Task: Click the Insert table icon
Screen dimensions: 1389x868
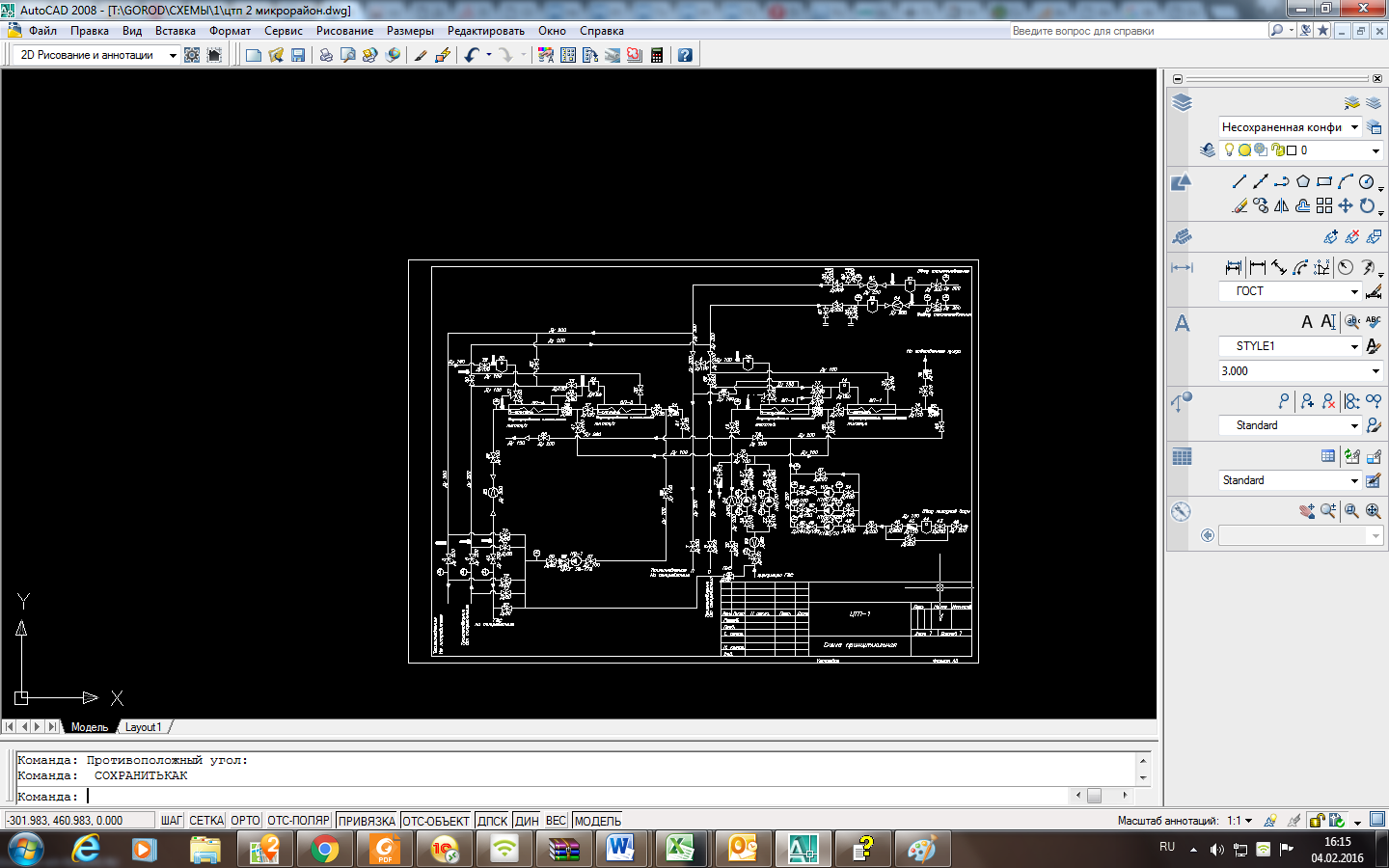Action: tap(1328, 456)
